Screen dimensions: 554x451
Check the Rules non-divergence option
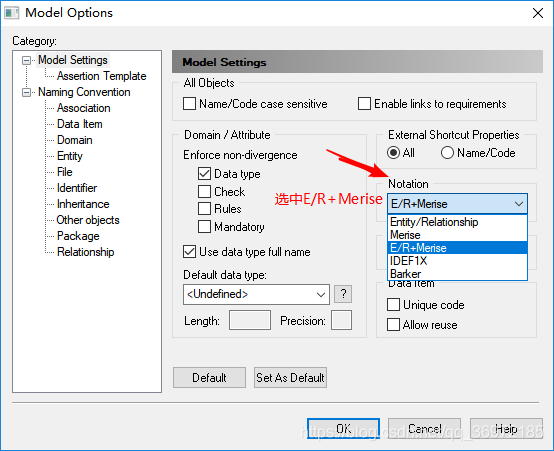point(205,209)
